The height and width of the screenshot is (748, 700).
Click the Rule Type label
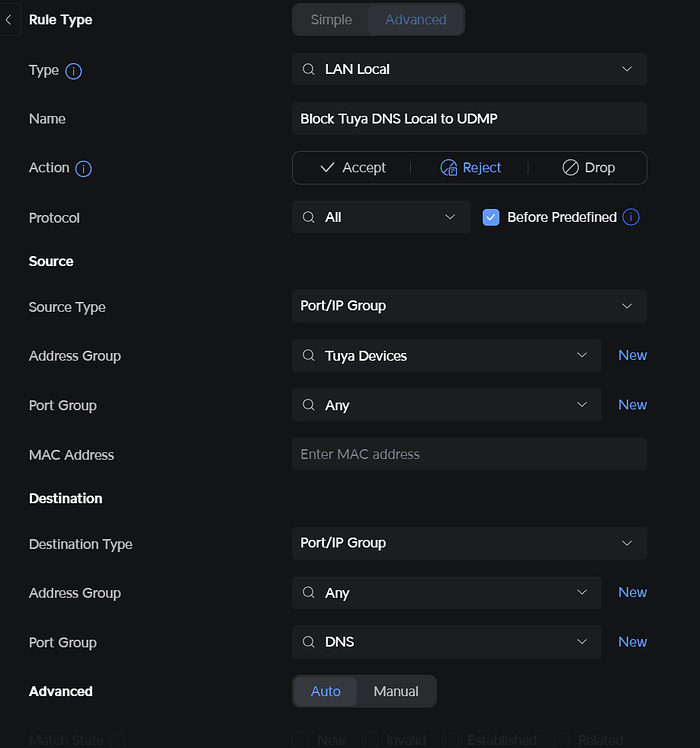[x=61, y=20]
